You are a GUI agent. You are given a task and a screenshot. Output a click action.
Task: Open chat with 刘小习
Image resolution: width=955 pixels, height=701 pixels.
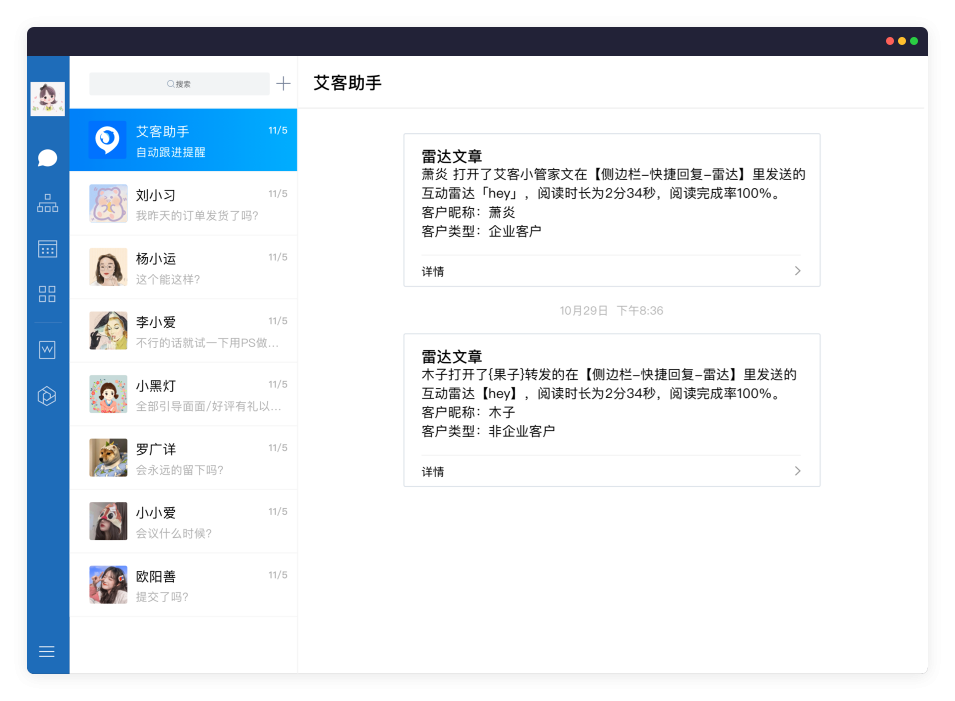coord(183,204)
